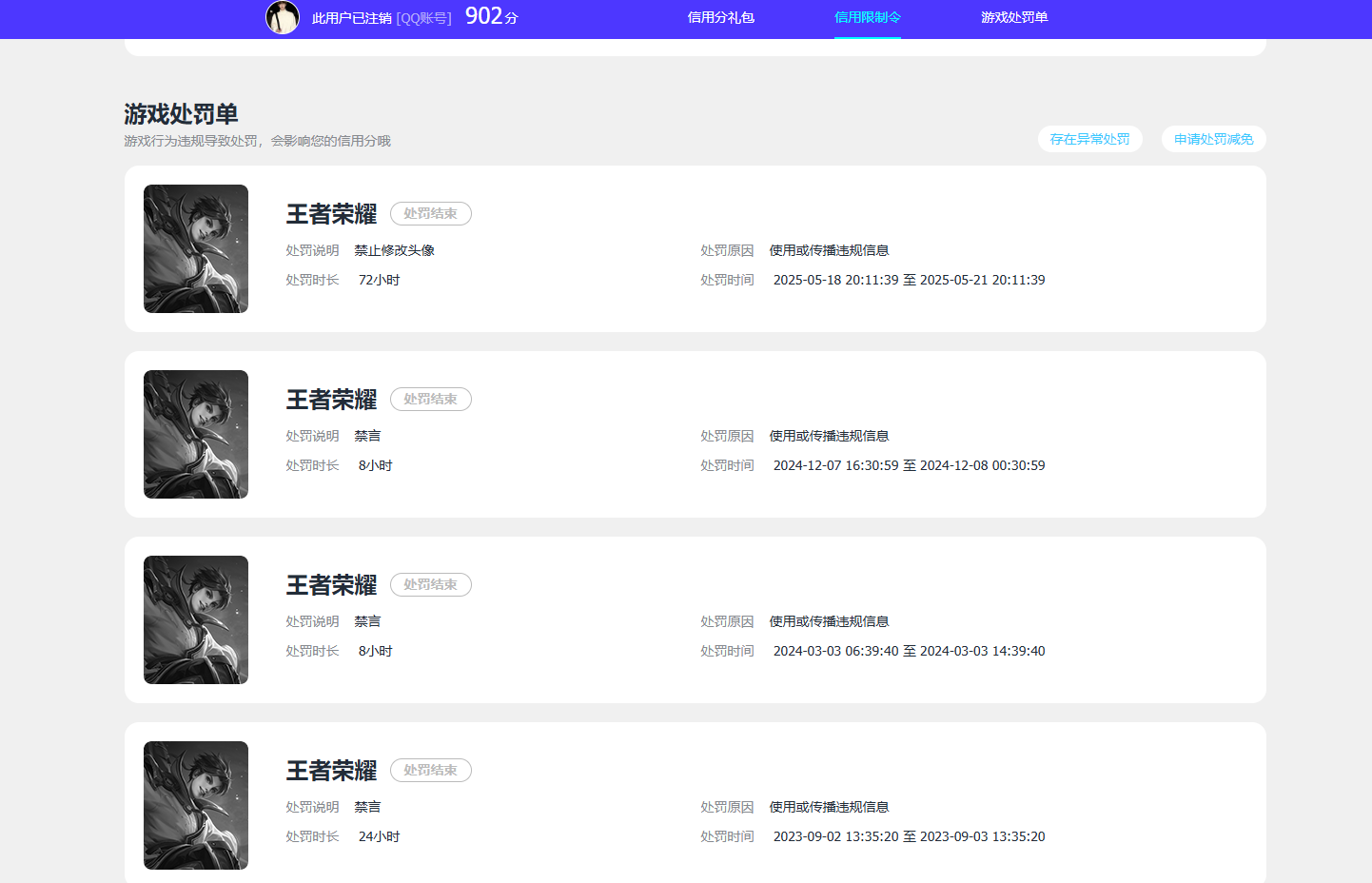Click the 游戏处罚单 section heading
1372x883 pixels.
click(x=181, y=113)
